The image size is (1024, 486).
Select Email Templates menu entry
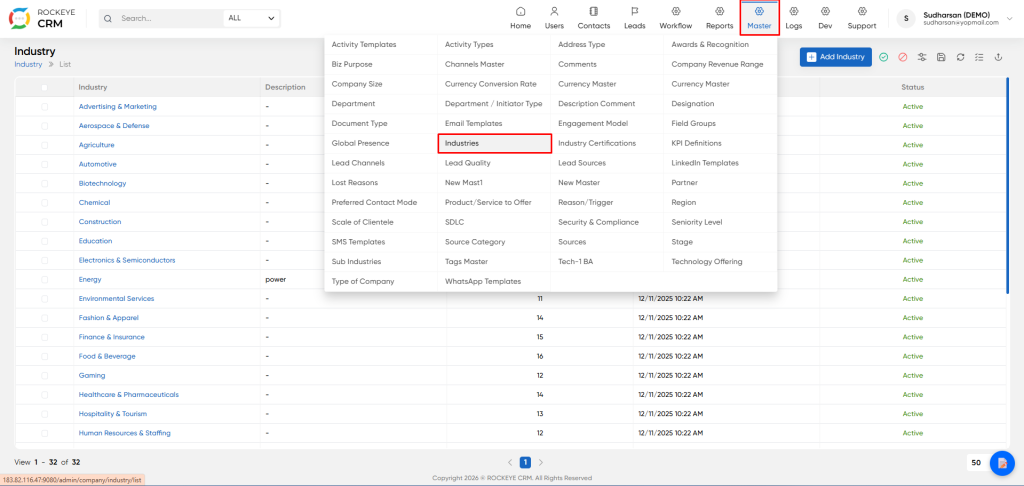point(473,123)
